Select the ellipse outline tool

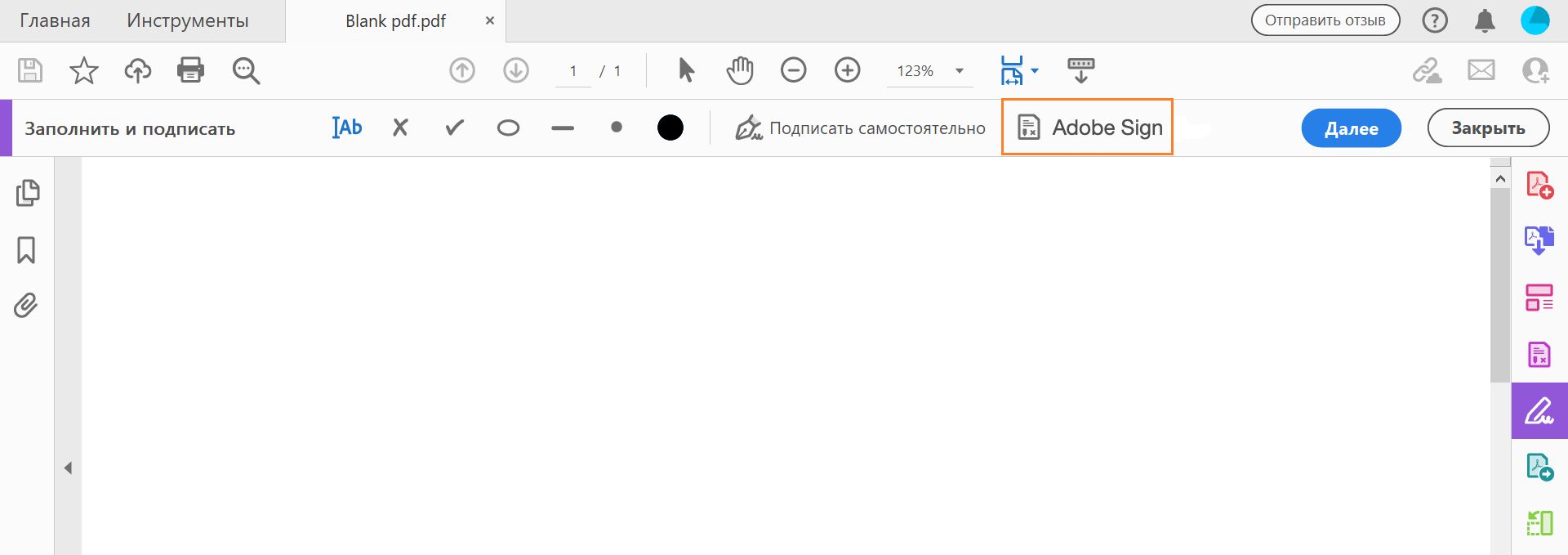(x=508, y=128)
